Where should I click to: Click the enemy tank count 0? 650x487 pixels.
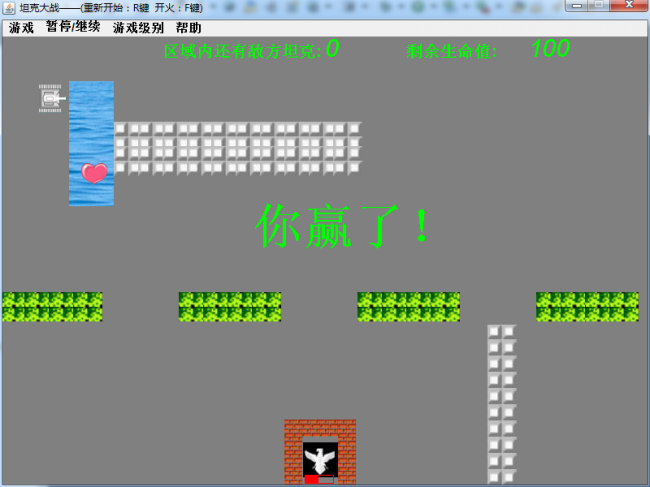[x=332, y=49]
